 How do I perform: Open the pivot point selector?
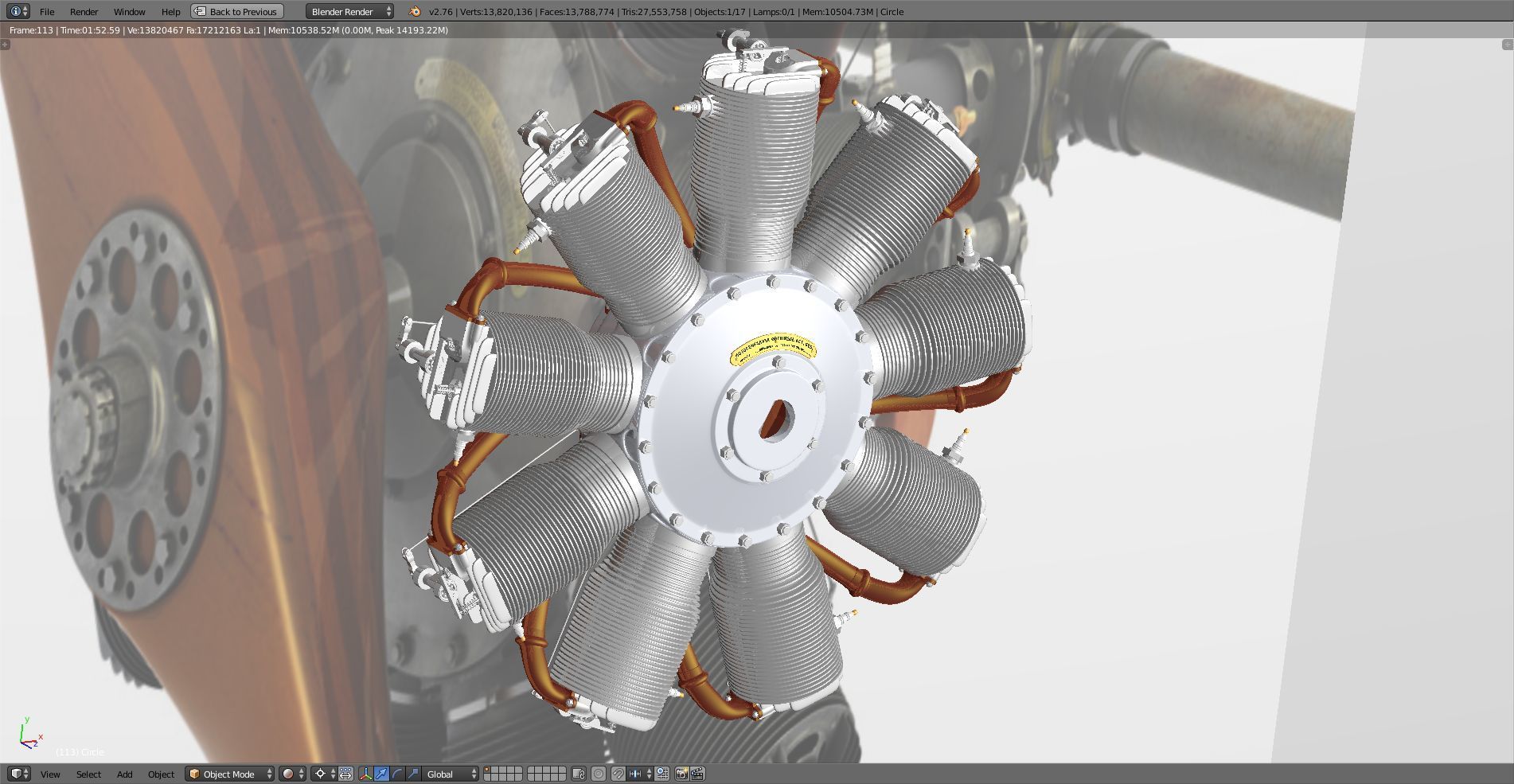[x=326, y=774]
